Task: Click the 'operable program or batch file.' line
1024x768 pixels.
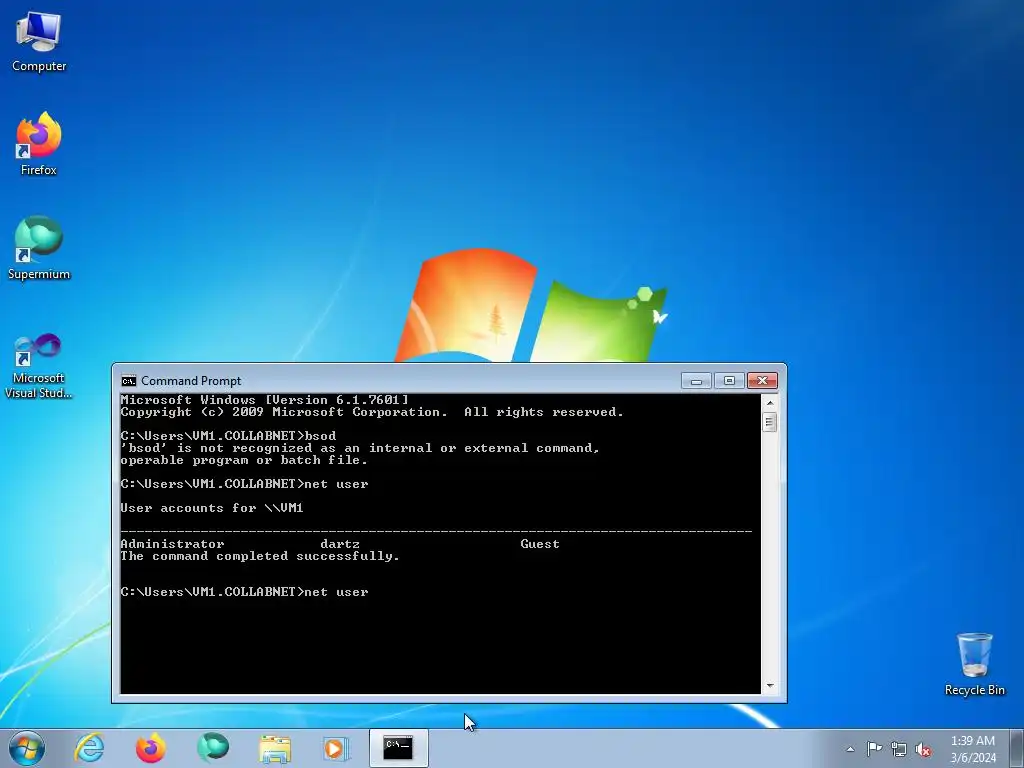Action: pyautogui.click(x=244, y=460)
